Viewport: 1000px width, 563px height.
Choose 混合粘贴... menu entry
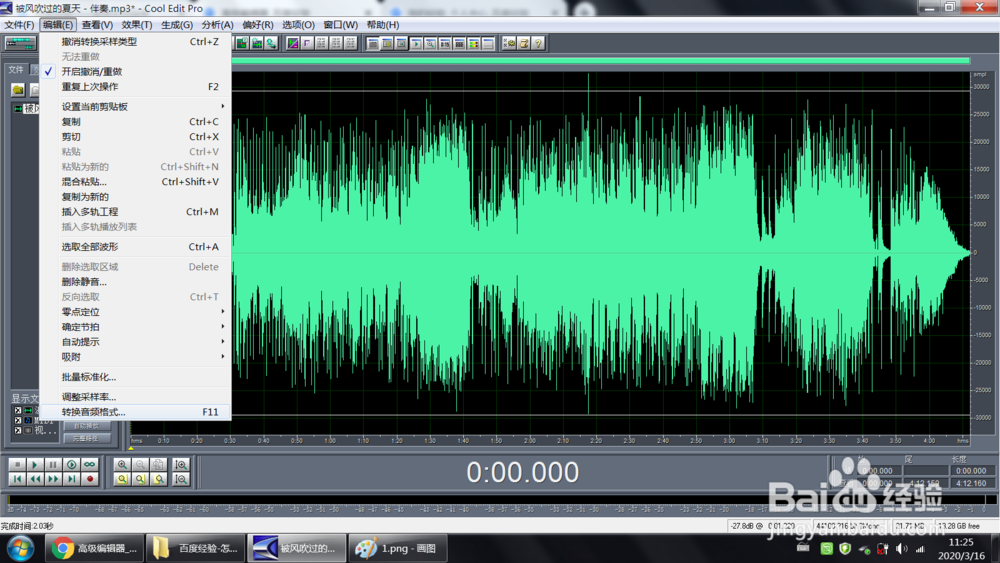tap(135, 182)
